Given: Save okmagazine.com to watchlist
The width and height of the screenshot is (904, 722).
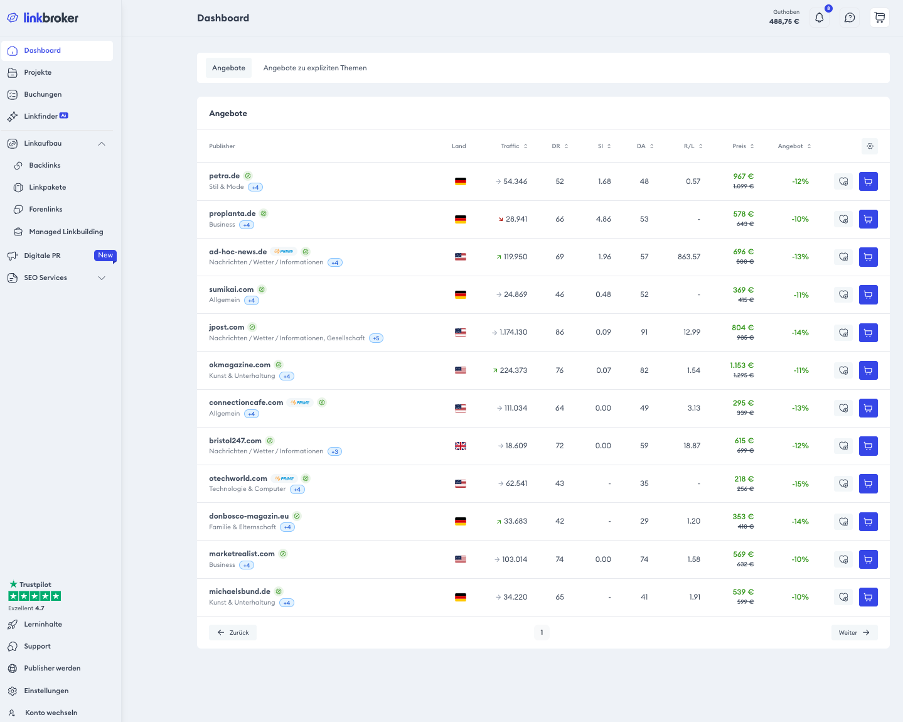Looking at the screenshot, I should [x=843, y=370].
